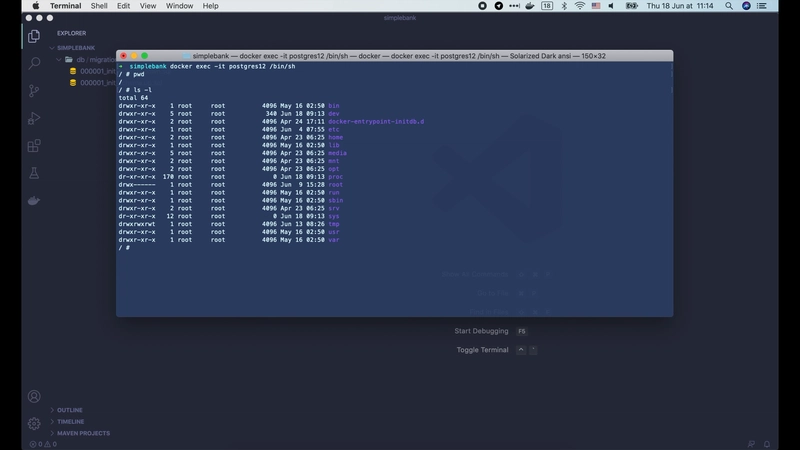The image size is (800, 450).
Task: Open the Extensions view in VS Code
Action: (34, 146)
